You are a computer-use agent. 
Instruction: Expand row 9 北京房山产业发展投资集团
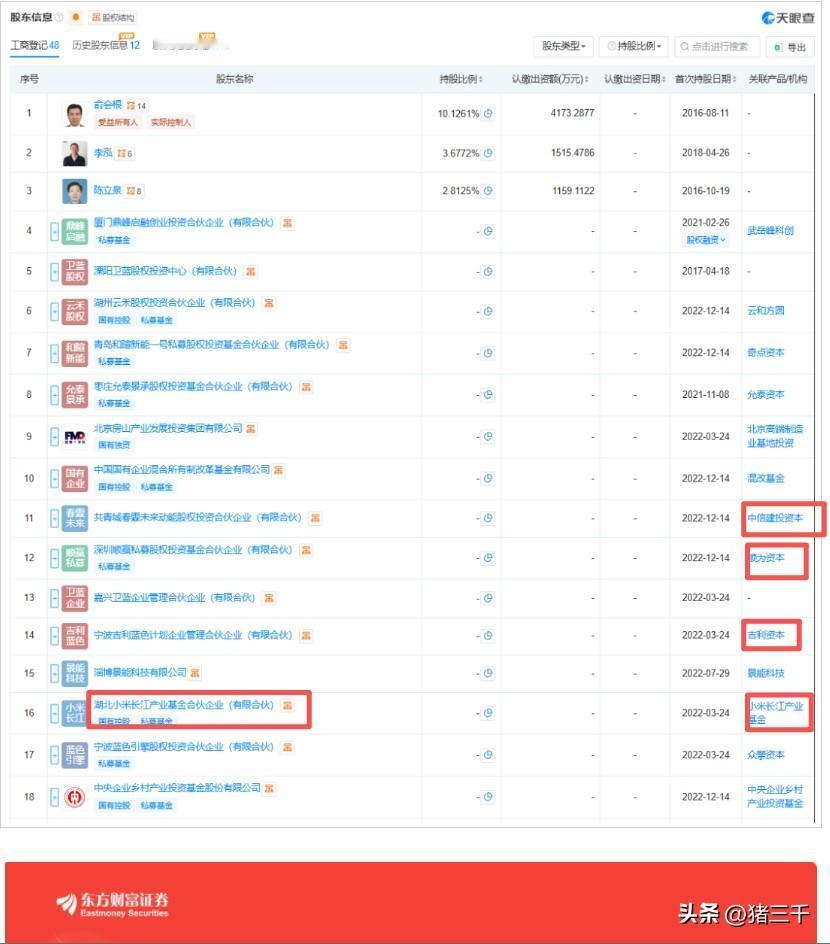(54, 436)
